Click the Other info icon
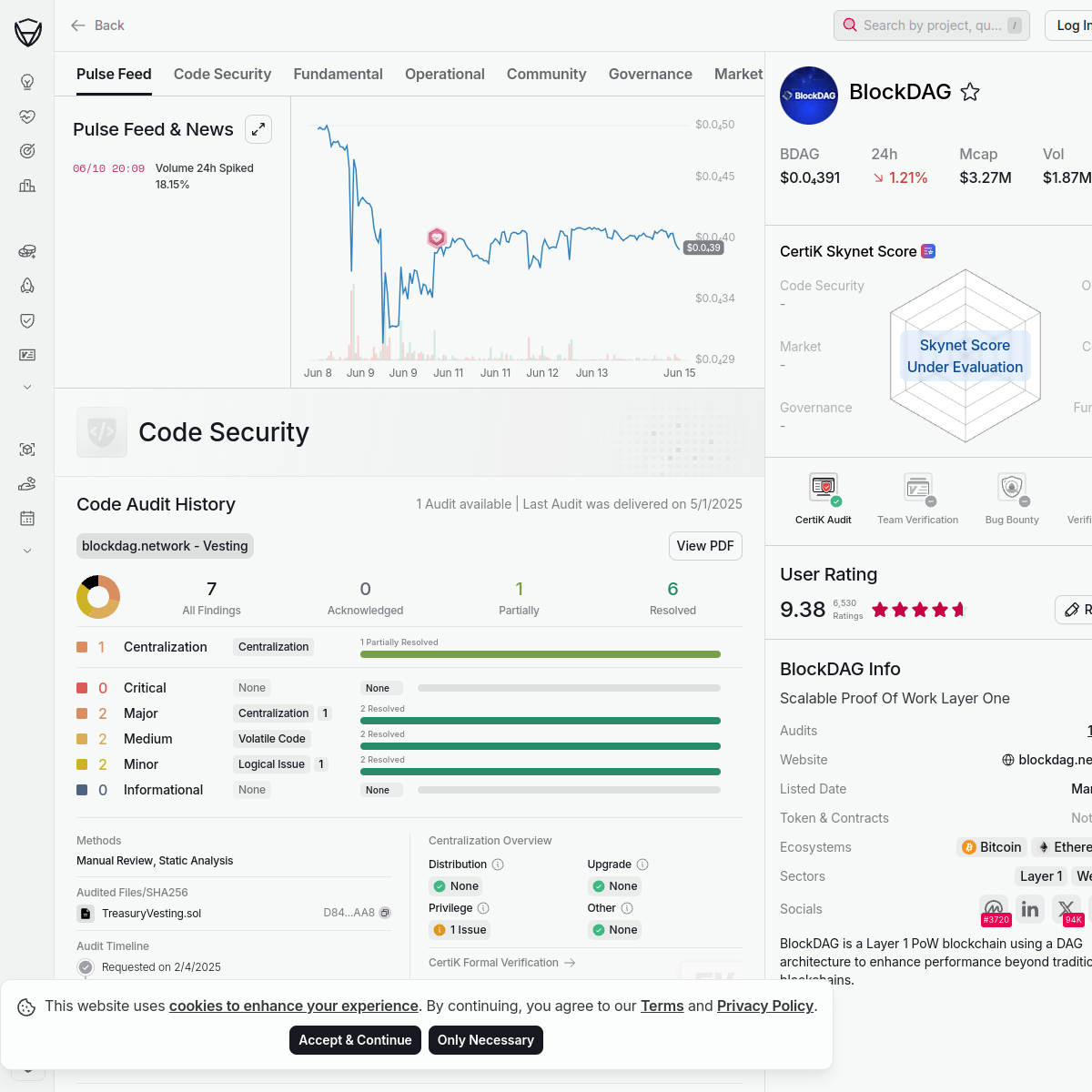1092x1092 pixels. coord(627,908)
